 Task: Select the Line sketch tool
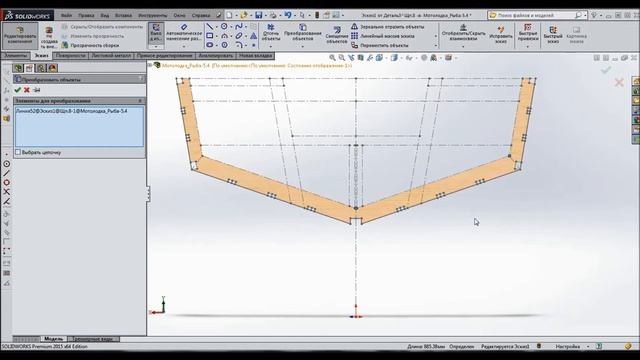coord(210,27)
